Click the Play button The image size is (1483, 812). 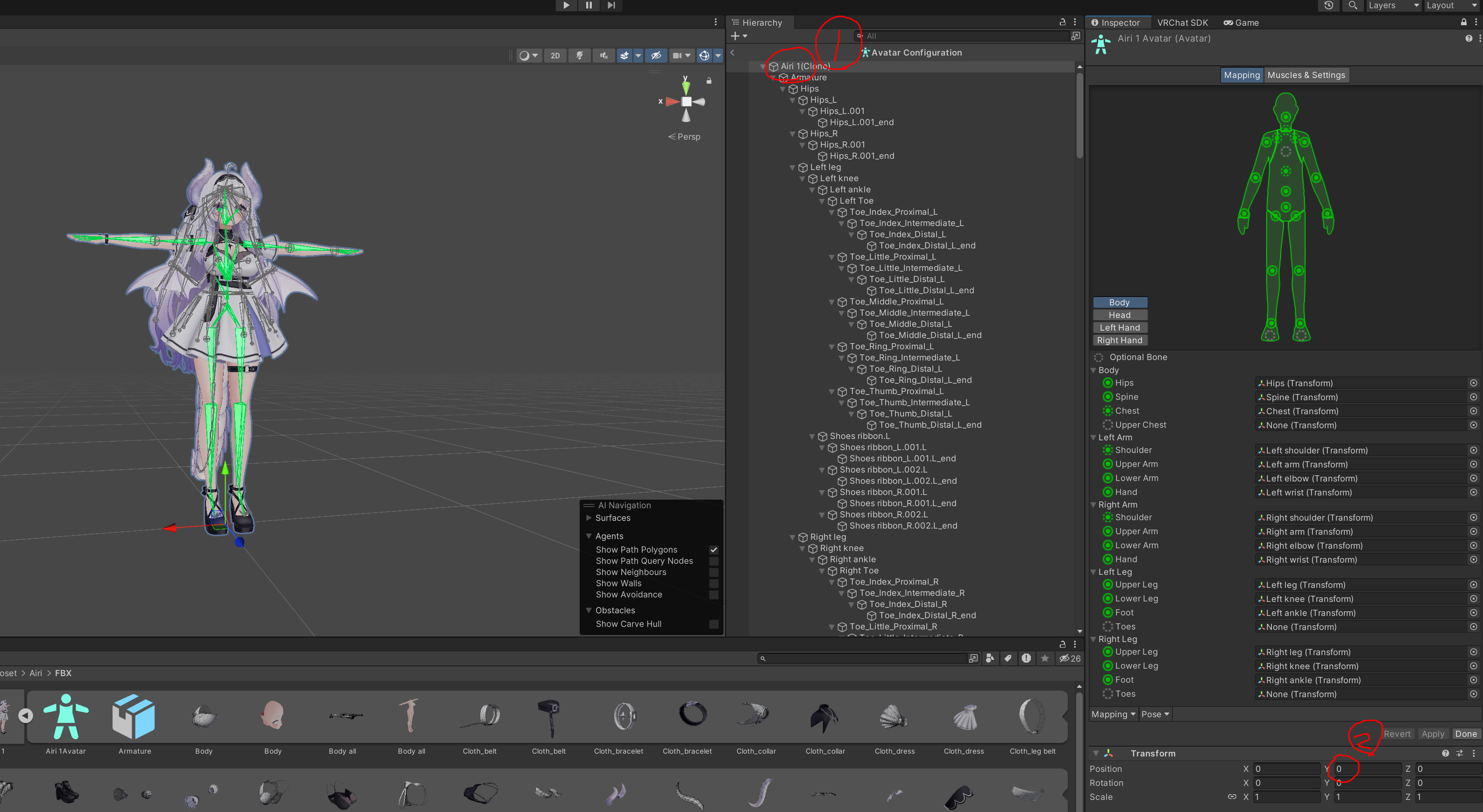point(566,5)
